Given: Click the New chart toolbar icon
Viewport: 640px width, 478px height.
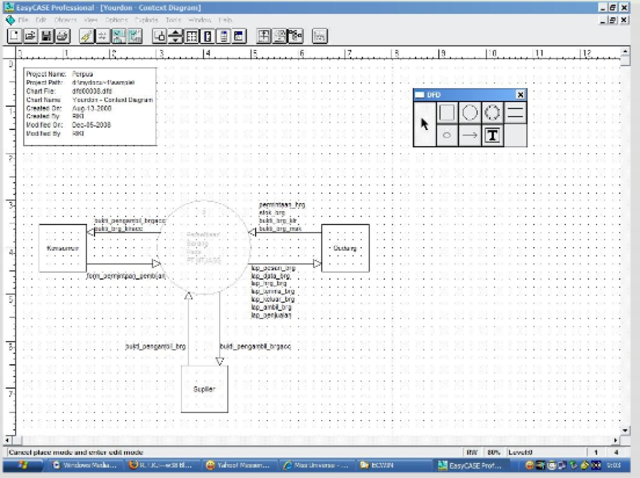Looking at the screenshot, I should pyautogui.click(x=15, y=36).
